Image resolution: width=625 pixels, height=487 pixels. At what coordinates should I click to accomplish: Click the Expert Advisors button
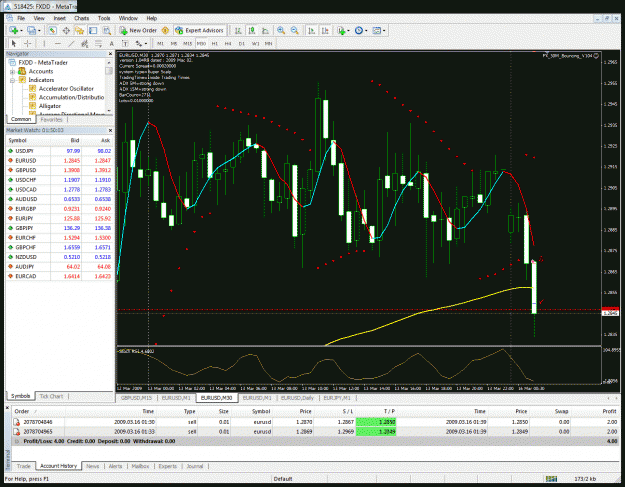point(200,30)
